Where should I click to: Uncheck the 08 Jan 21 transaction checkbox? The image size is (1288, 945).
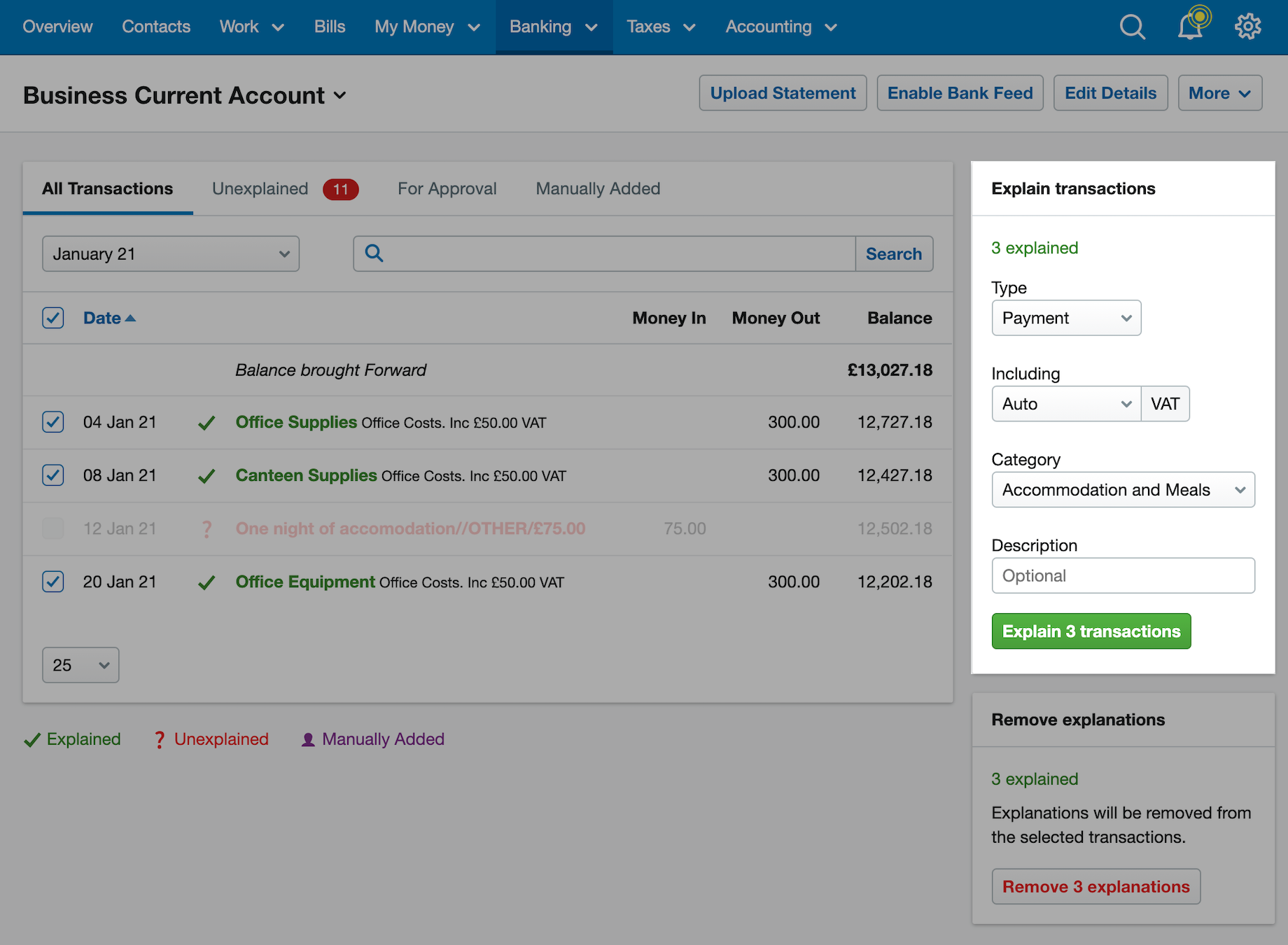53,475
